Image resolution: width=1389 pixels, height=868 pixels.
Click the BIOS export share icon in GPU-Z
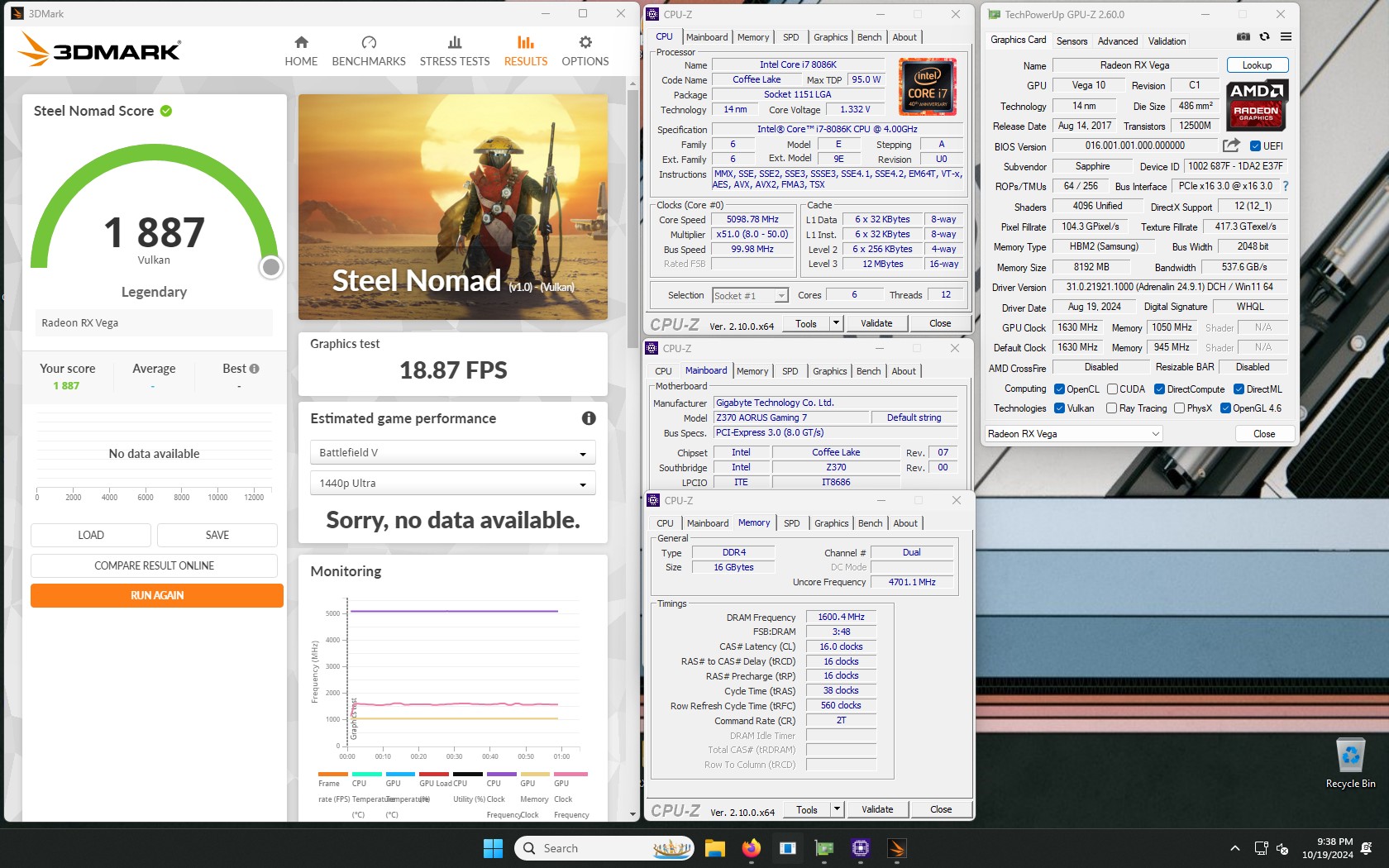click(x=1231, y=145)
